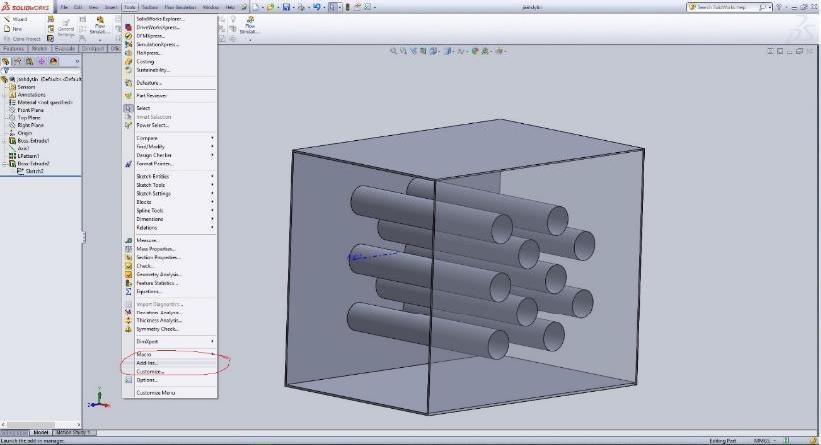Click the DFMXpress icon in menu

tap(128, 36)
